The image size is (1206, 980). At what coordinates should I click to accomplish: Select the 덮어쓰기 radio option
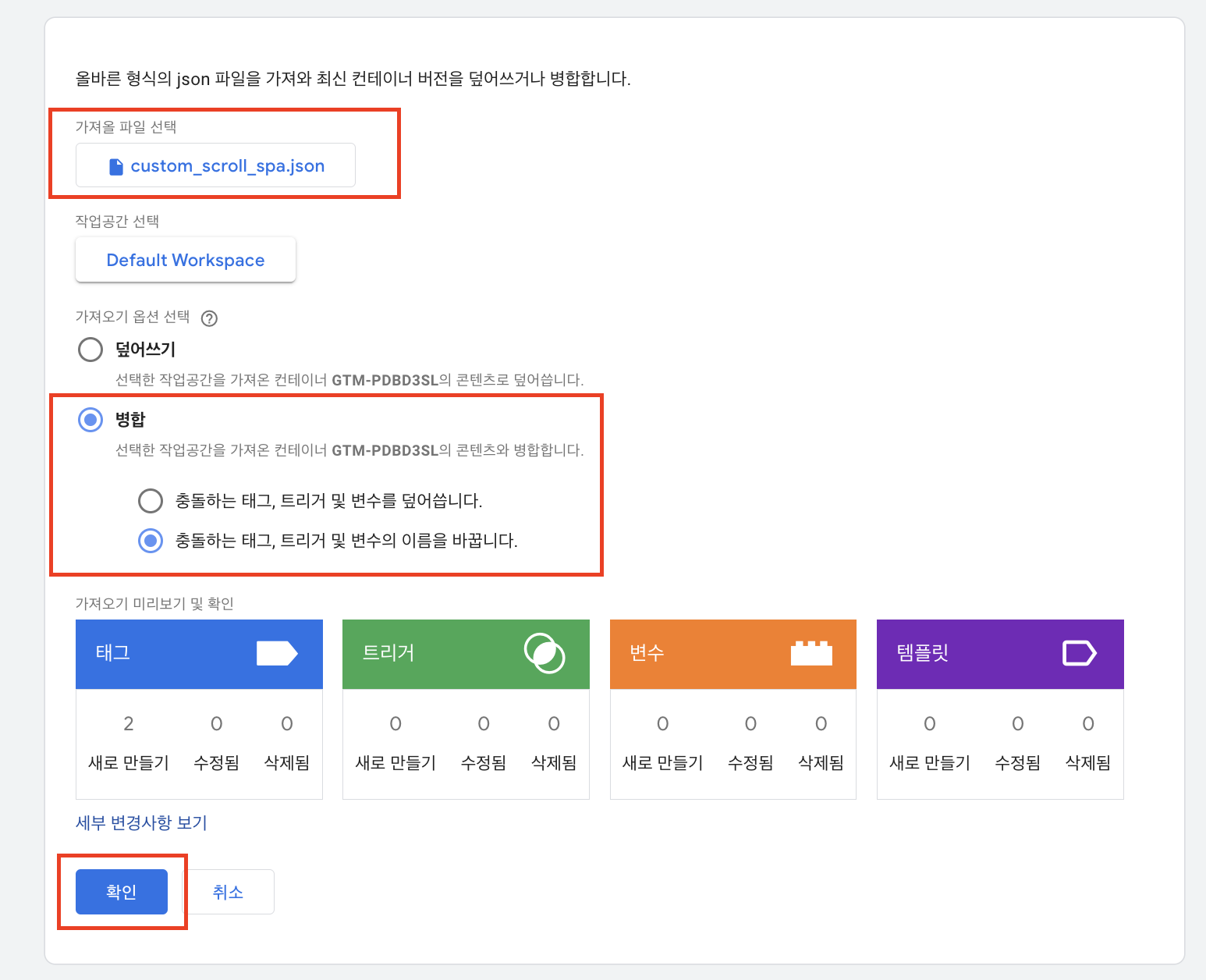click(x=90, y=349)
